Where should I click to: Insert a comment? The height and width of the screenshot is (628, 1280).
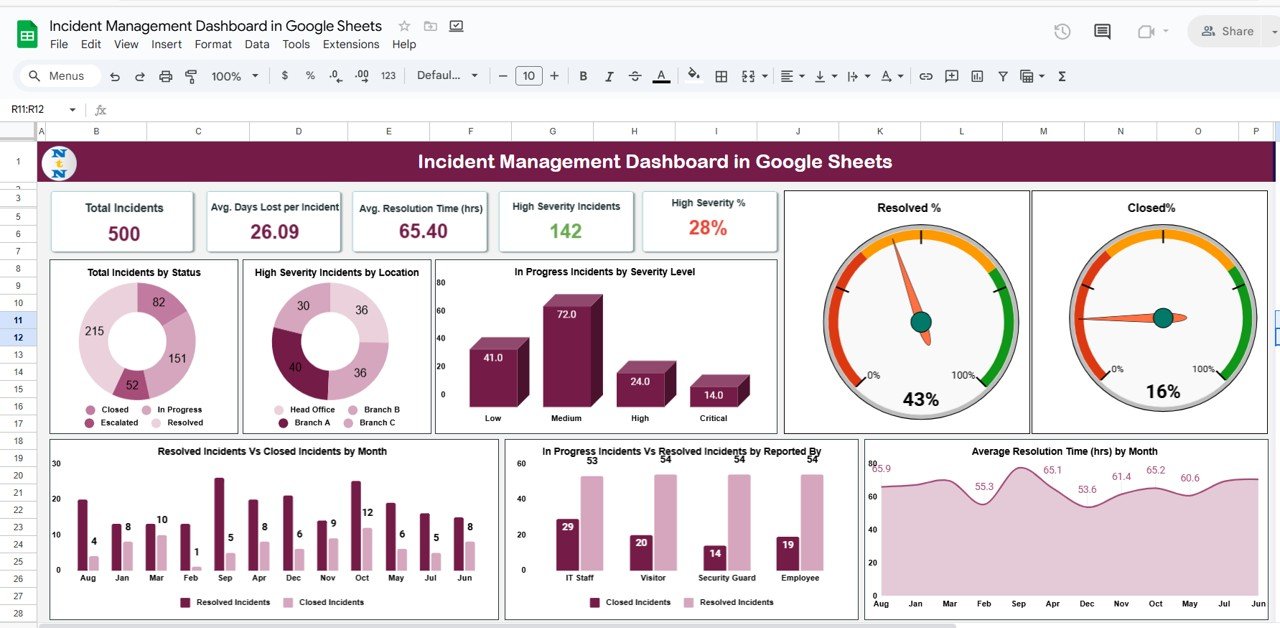click(x=951, y=76)
